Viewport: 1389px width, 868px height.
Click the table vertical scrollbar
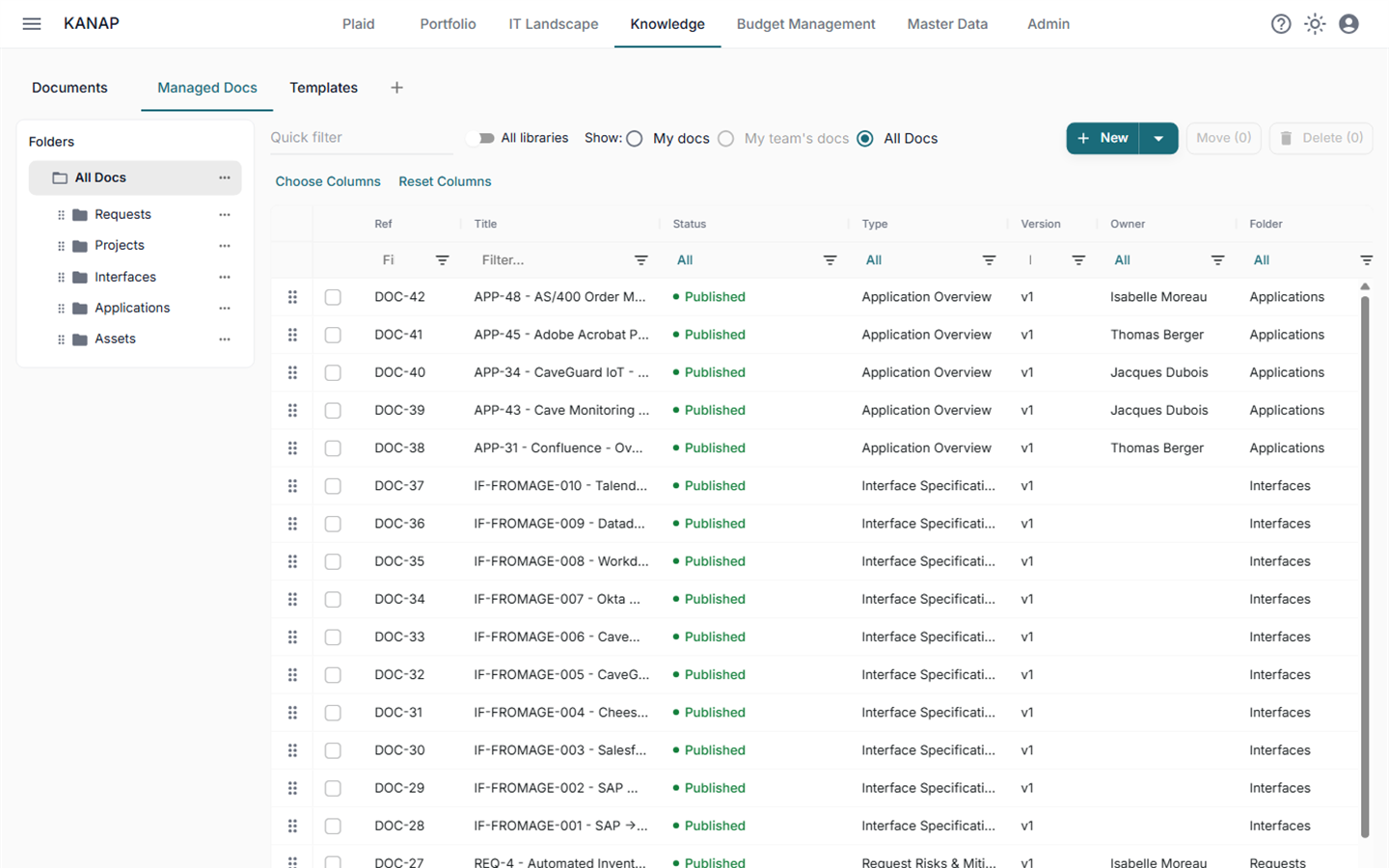point(1365,567)
